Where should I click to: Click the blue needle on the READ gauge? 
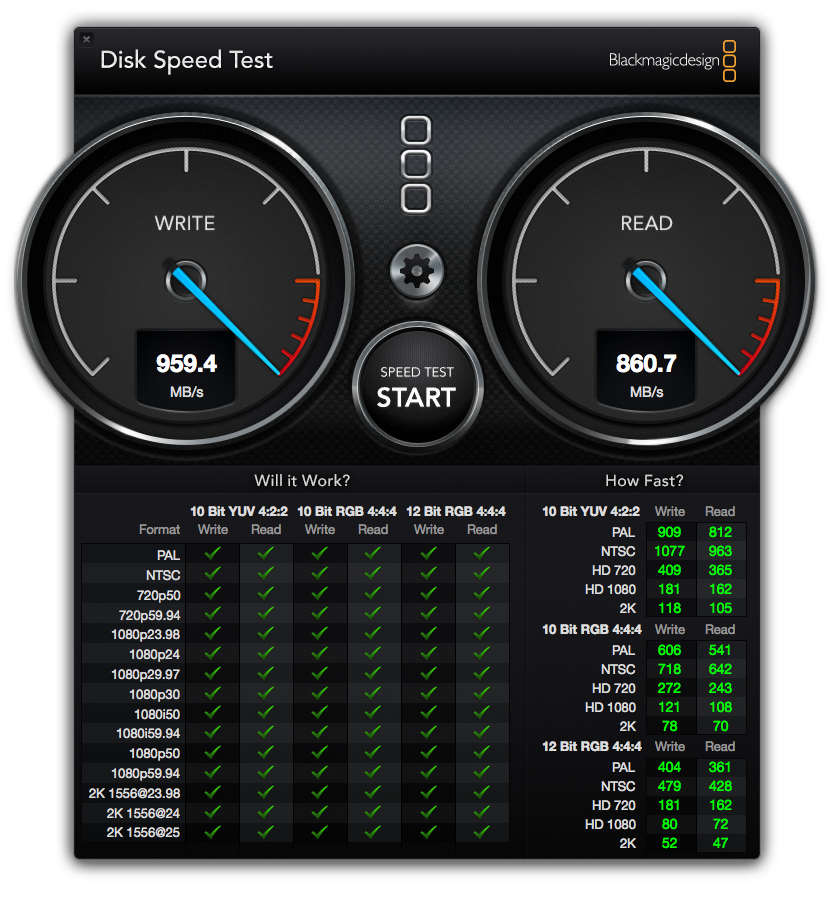[x=687, y=321]
